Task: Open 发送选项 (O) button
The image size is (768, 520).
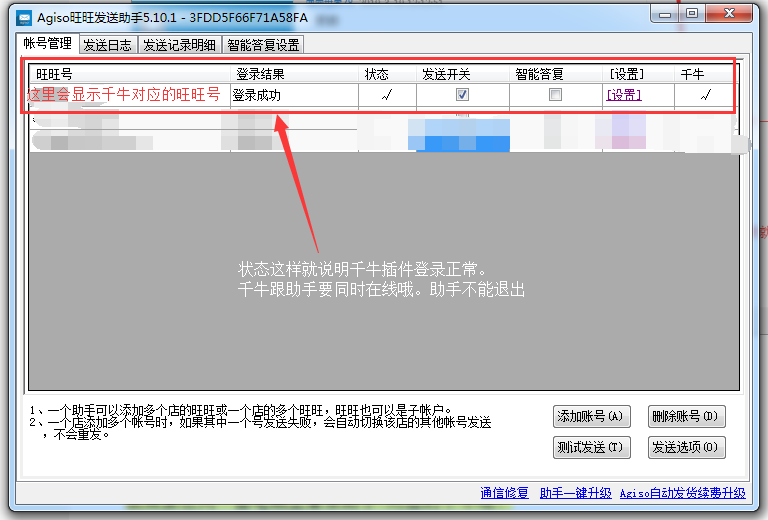Action: pos(686,448)
